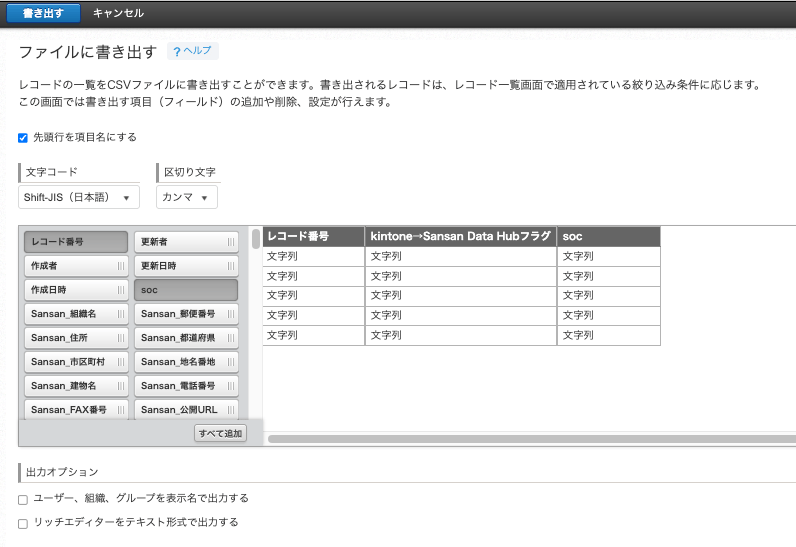The width and height of the screenshot is (796, 547).
Task: Click drag handle icon on Sansan_FAX番号
Action: point(121,410)
